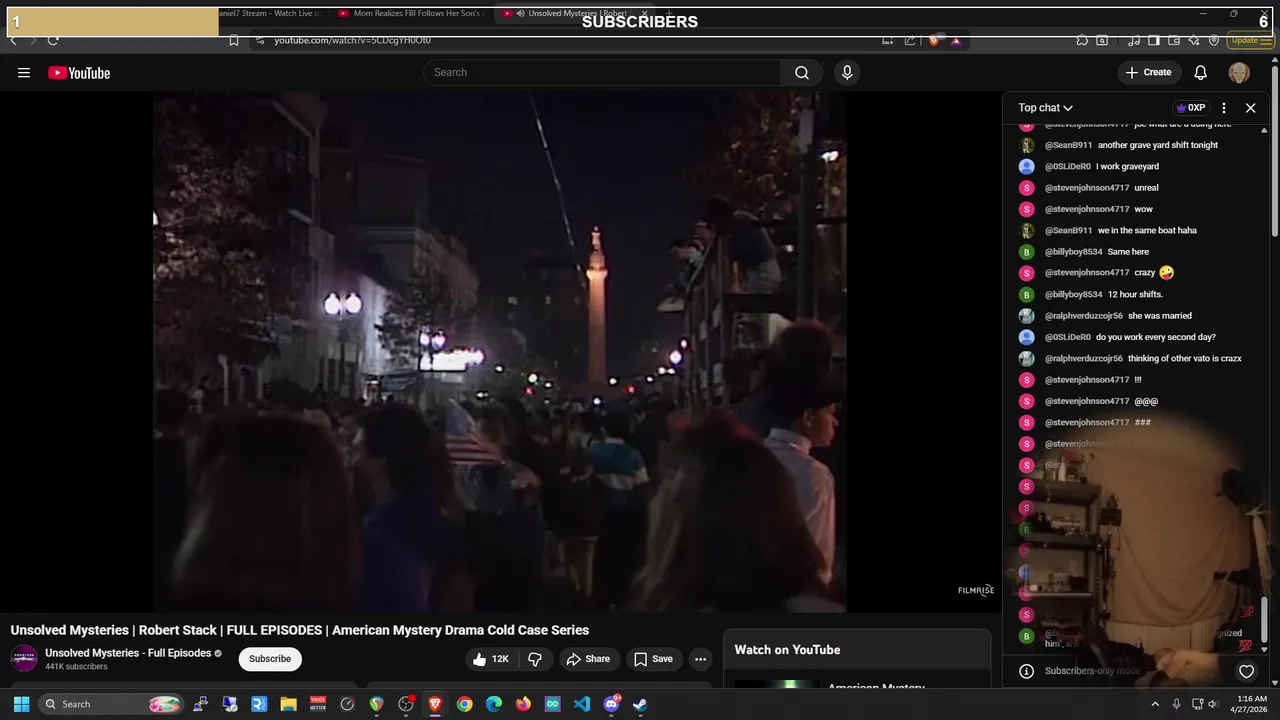The height and width of the screenshot is (720, 1280).
Task: Like the video (12K)
Action: tap(493, 659)
